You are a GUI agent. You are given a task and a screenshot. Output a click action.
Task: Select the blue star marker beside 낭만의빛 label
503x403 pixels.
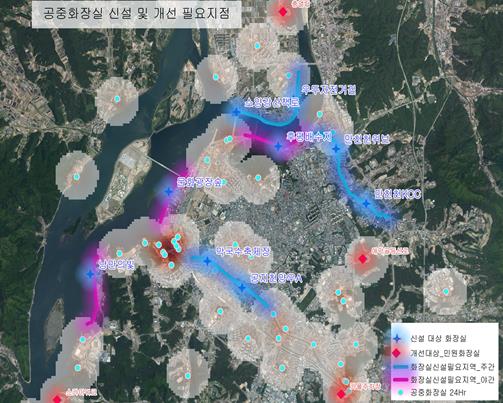point(90,274)
